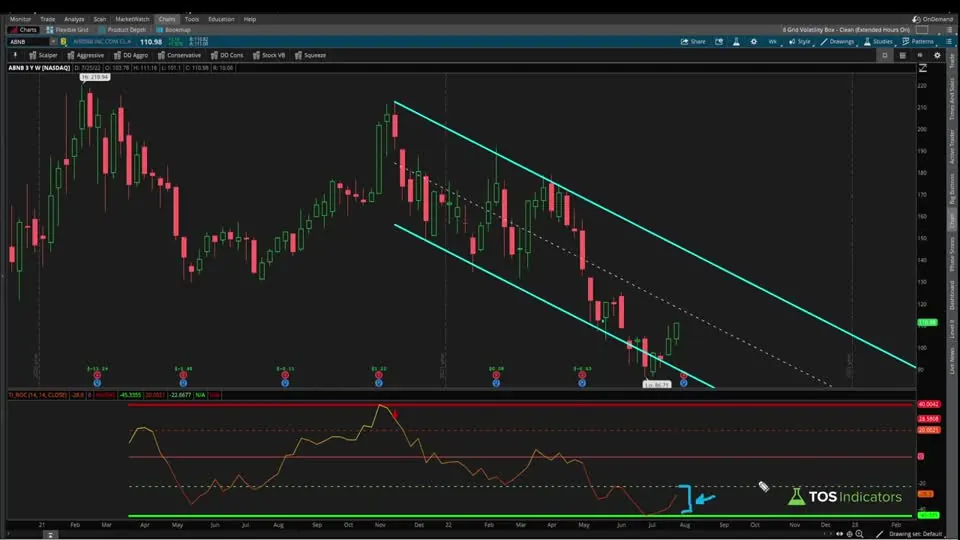Open the Education tab
Screen dimensions: 960x540
pyautogui.click(x=221, y=19)
